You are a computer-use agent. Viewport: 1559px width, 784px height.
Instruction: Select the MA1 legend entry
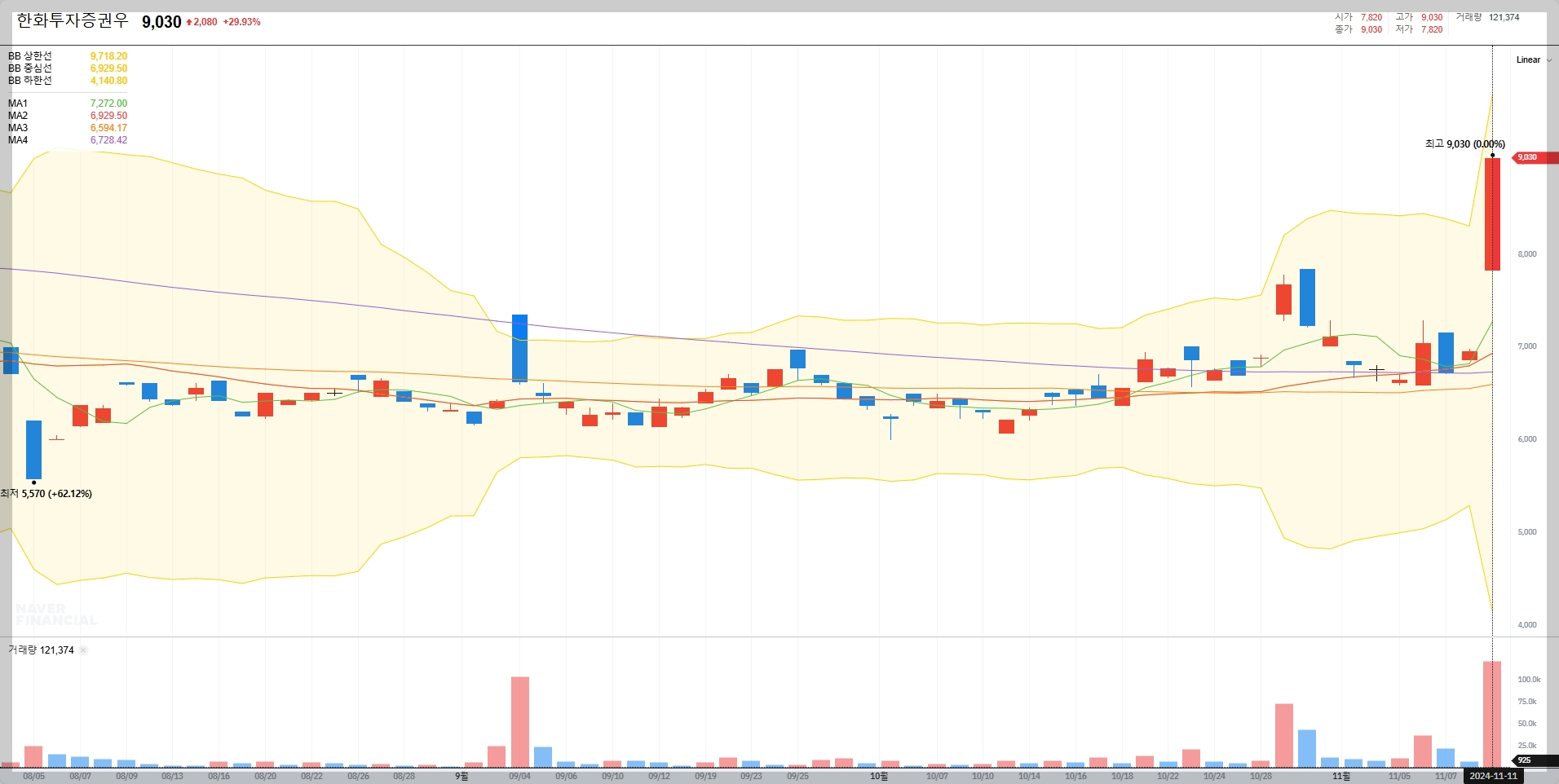click(18, 104)
